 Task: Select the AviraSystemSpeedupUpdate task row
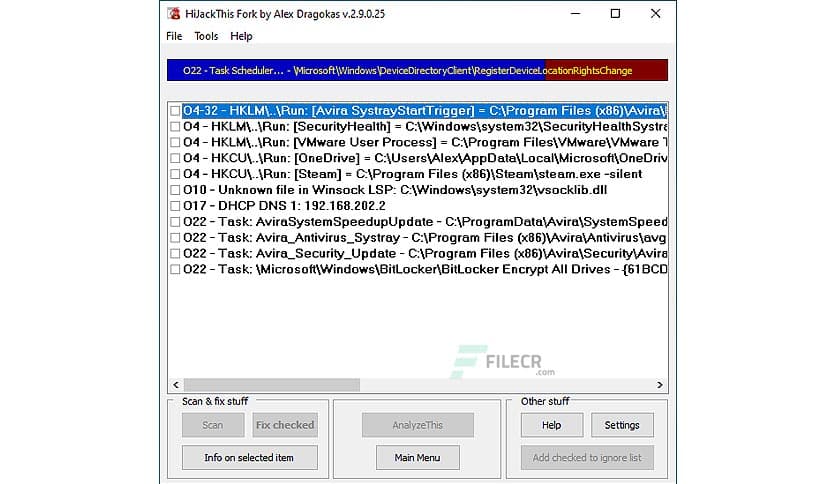tap(424, 222)
